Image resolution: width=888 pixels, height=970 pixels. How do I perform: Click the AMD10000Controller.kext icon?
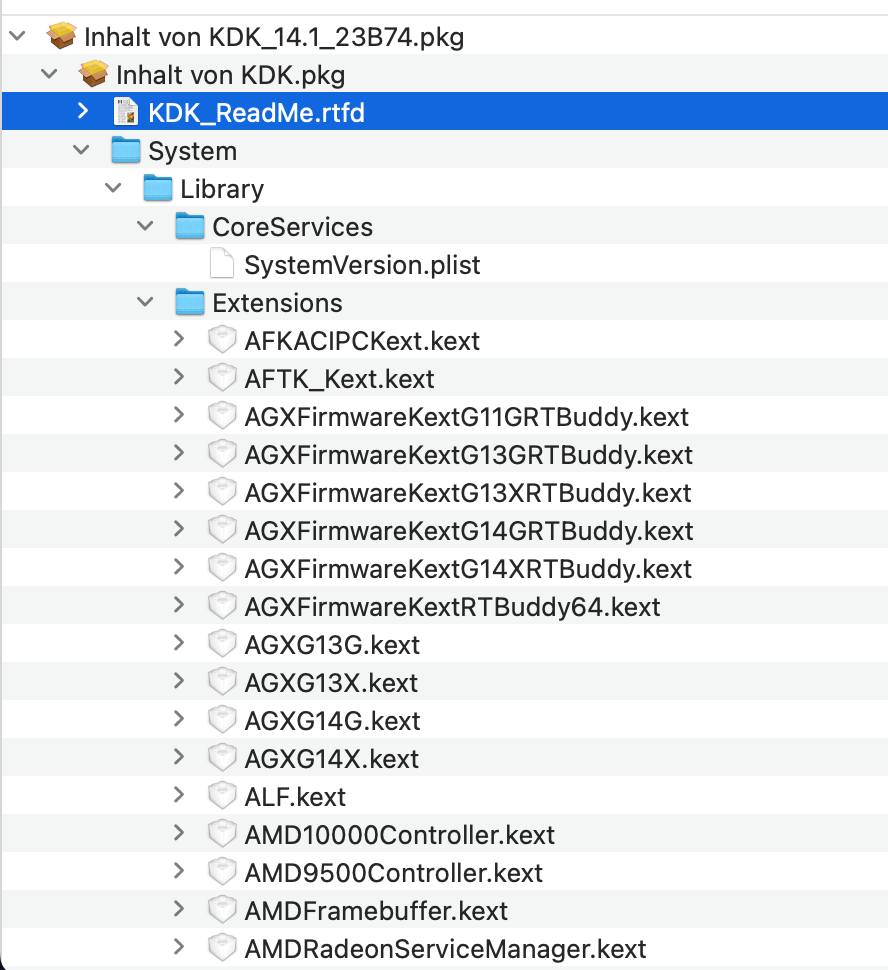tap(222, 834)
